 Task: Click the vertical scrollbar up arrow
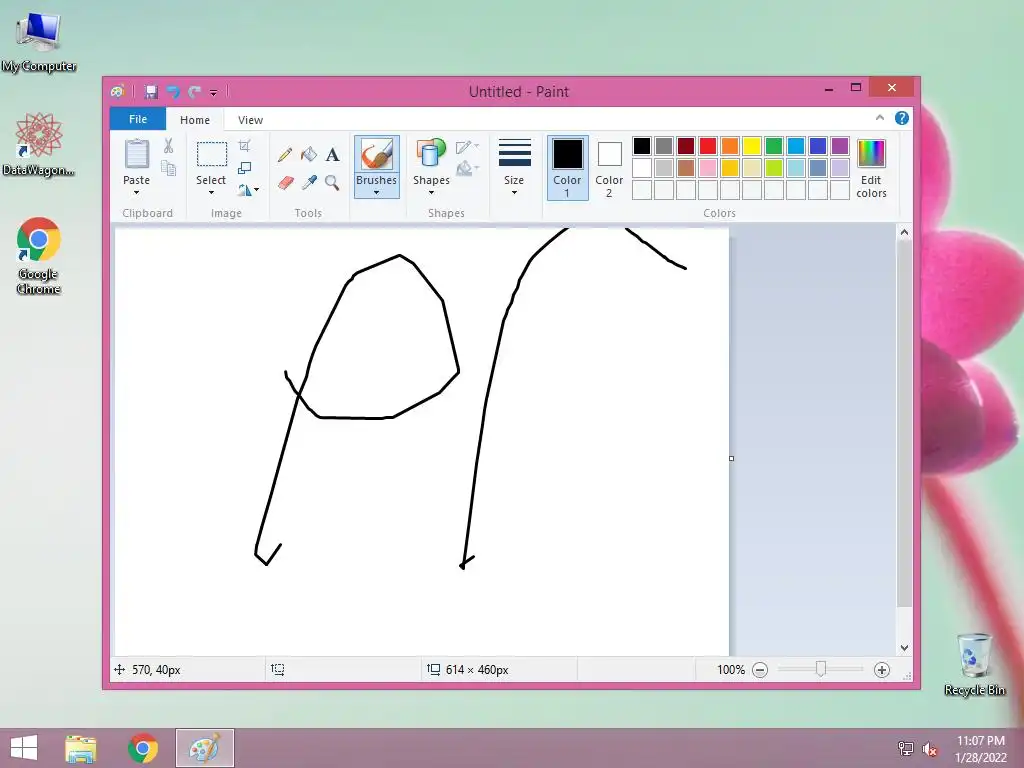click(x=904, y=232)
